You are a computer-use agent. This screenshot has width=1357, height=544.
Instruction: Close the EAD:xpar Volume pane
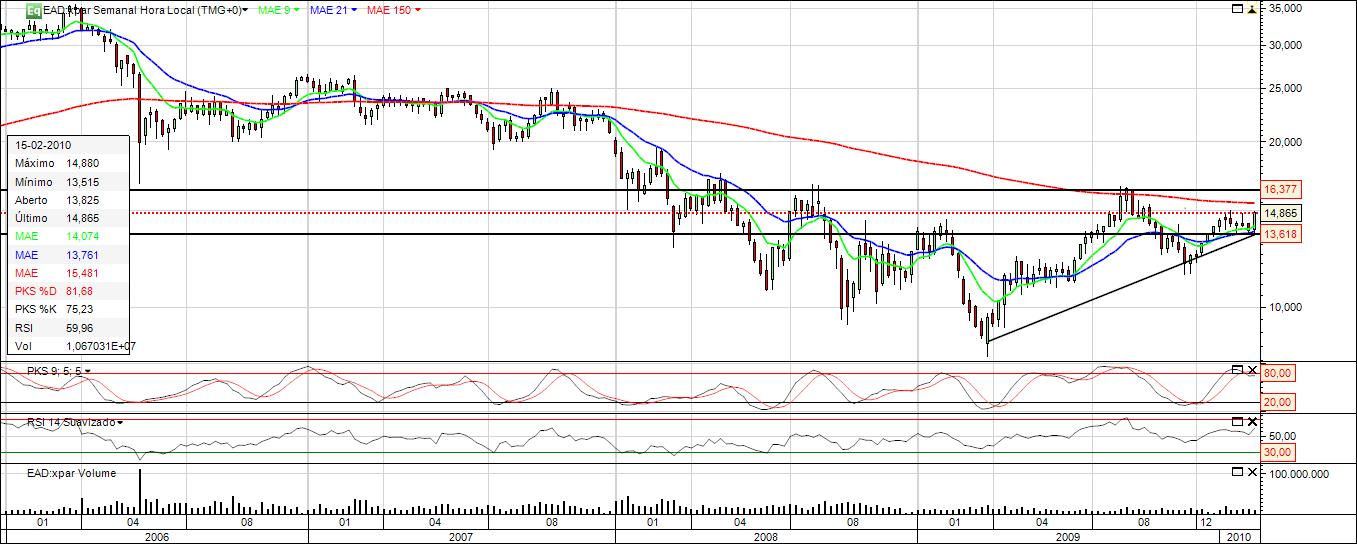tap(1250, 471)
